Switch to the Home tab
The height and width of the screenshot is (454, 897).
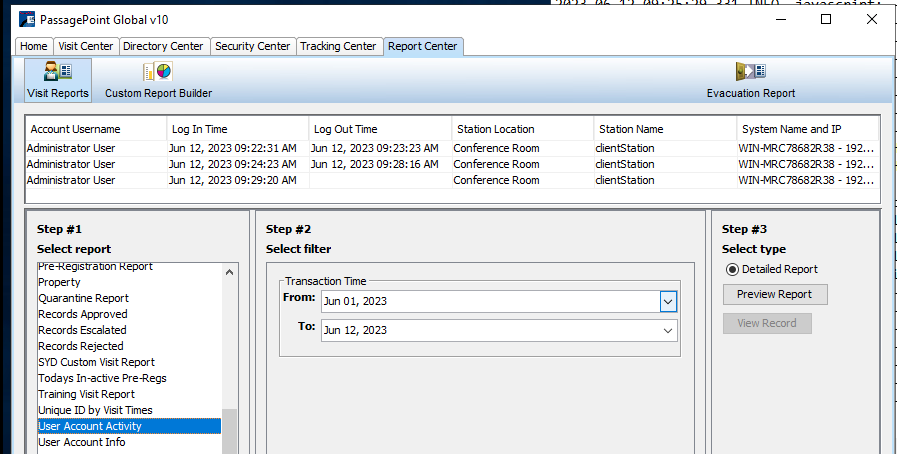pos(34,46)
